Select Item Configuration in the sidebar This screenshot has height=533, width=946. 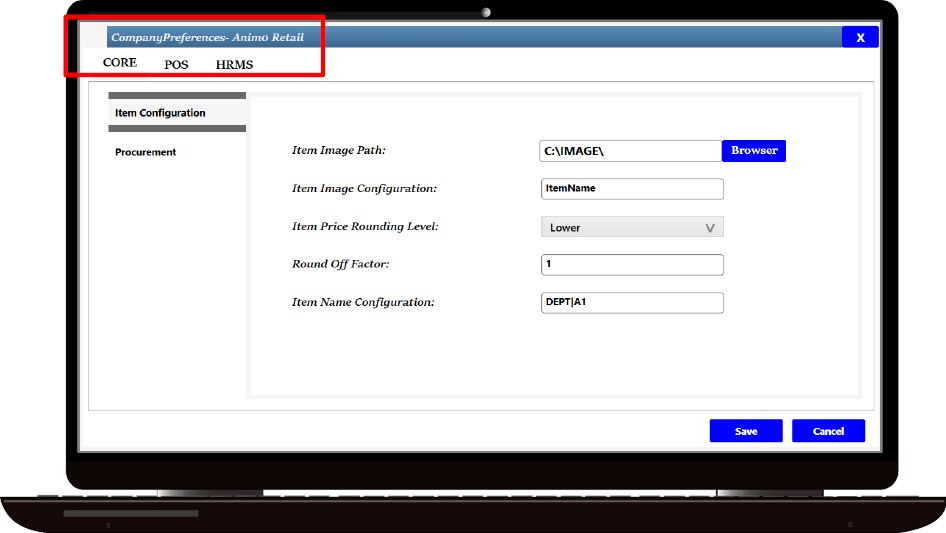160,113
